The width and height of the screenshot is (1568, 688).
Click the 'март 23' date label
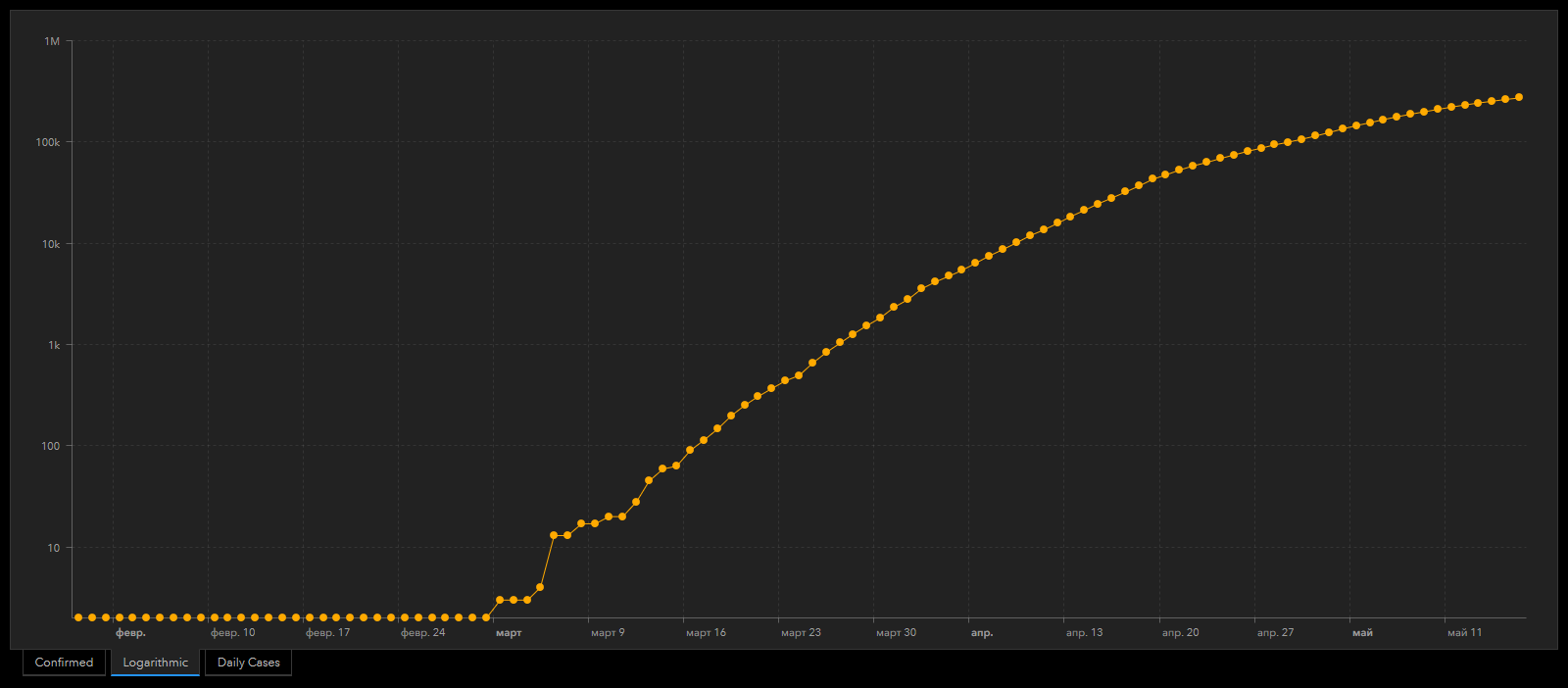coord(802,633)
